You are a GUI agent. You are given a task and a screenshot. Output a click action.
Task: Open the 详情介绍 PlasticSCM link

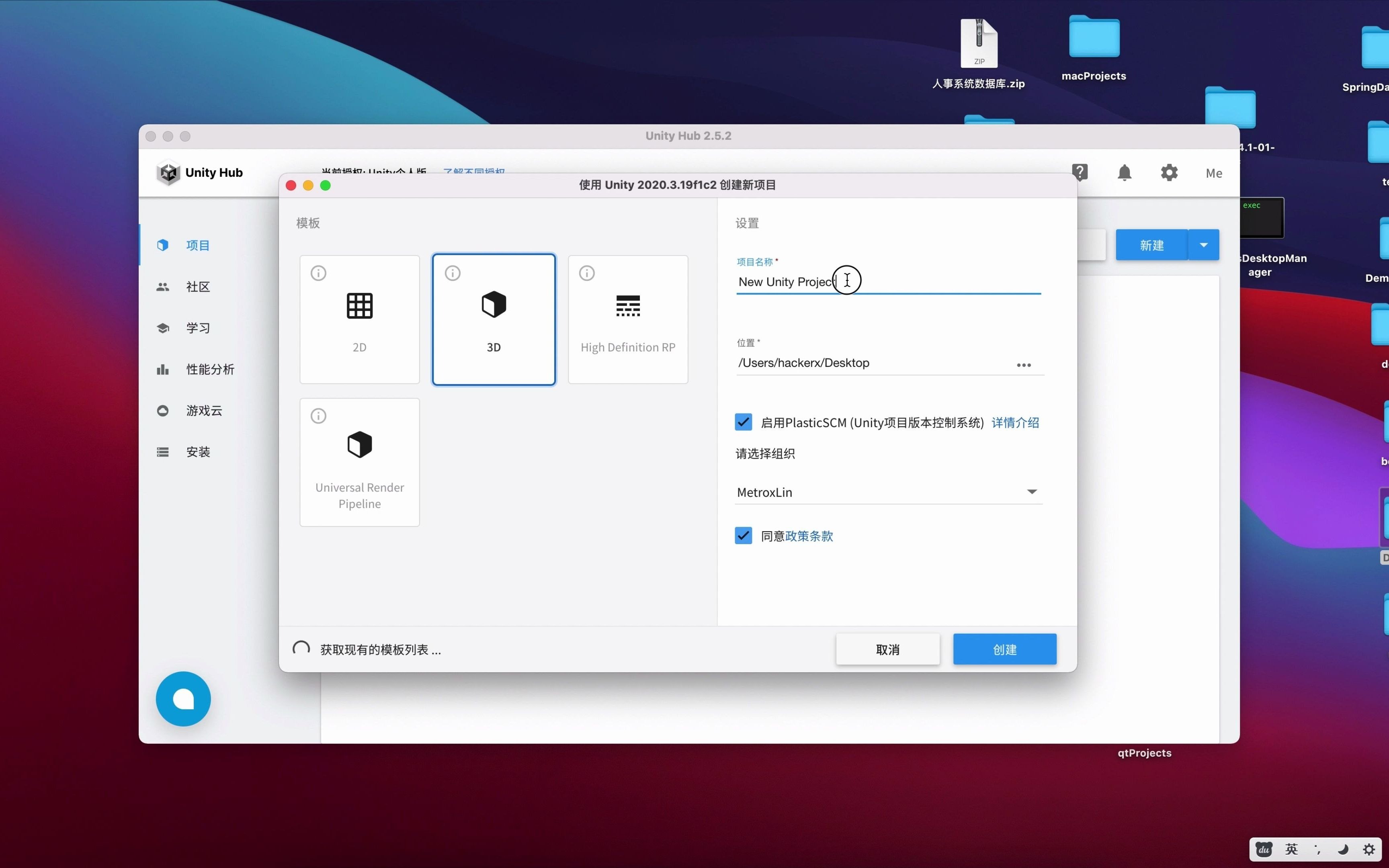(x=1015, y=422)
